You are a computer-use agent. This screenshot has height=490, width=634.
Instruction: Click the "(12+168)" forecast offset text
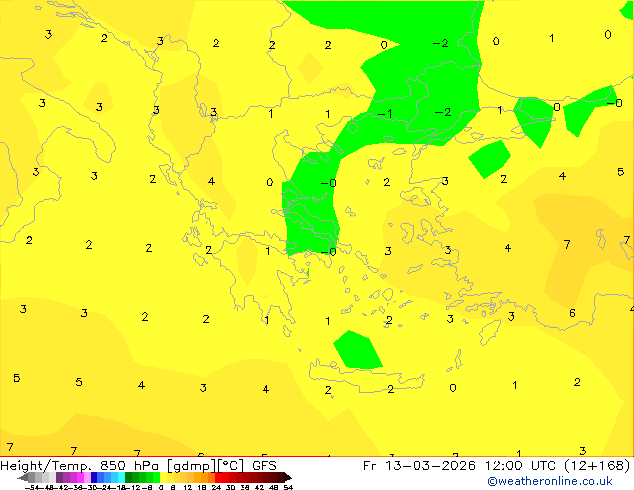[x=597, y=465]
